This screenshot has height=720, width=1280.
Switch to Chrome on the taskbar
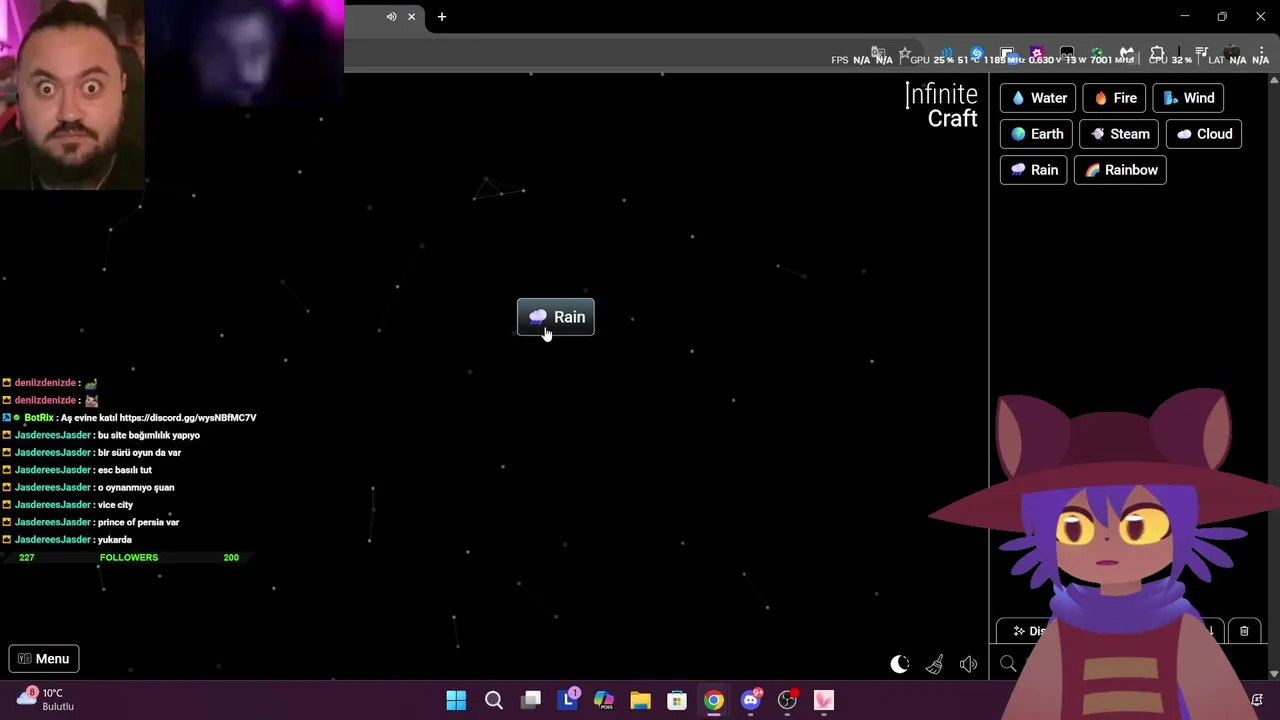(x=714, y=700)
